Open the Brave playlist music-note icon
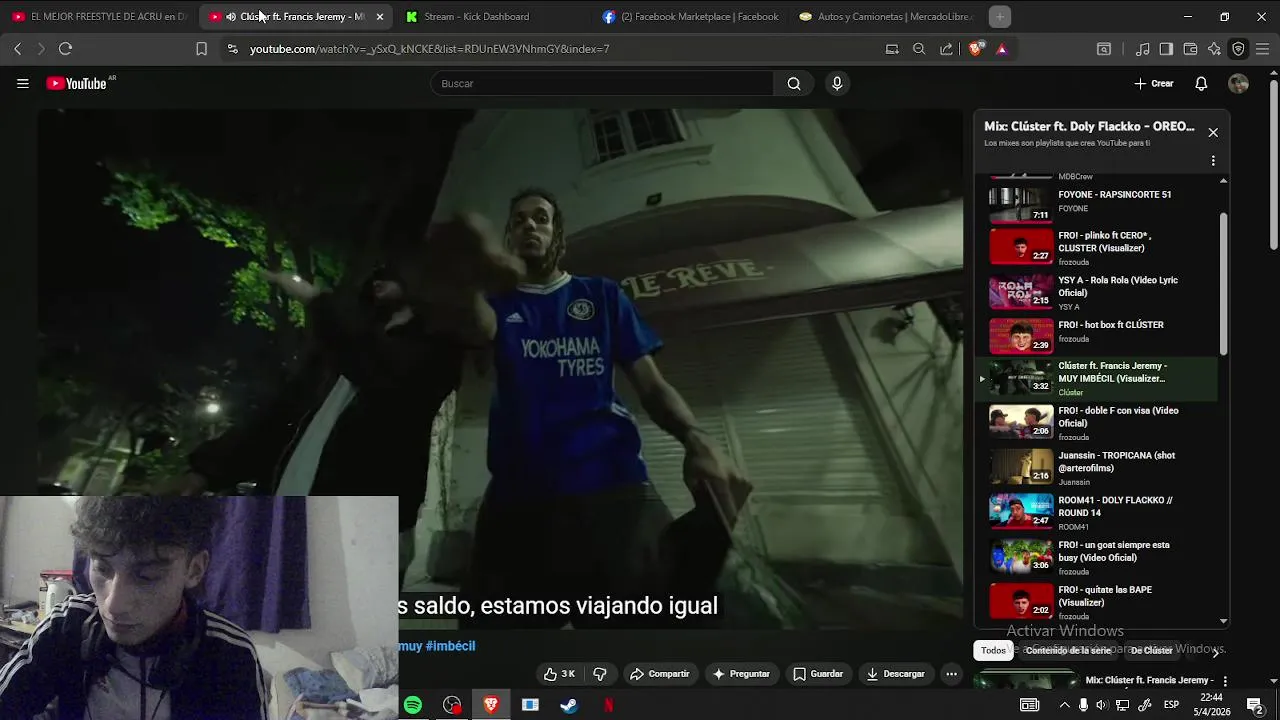The image size is (1280, 720). (1142, 48)
